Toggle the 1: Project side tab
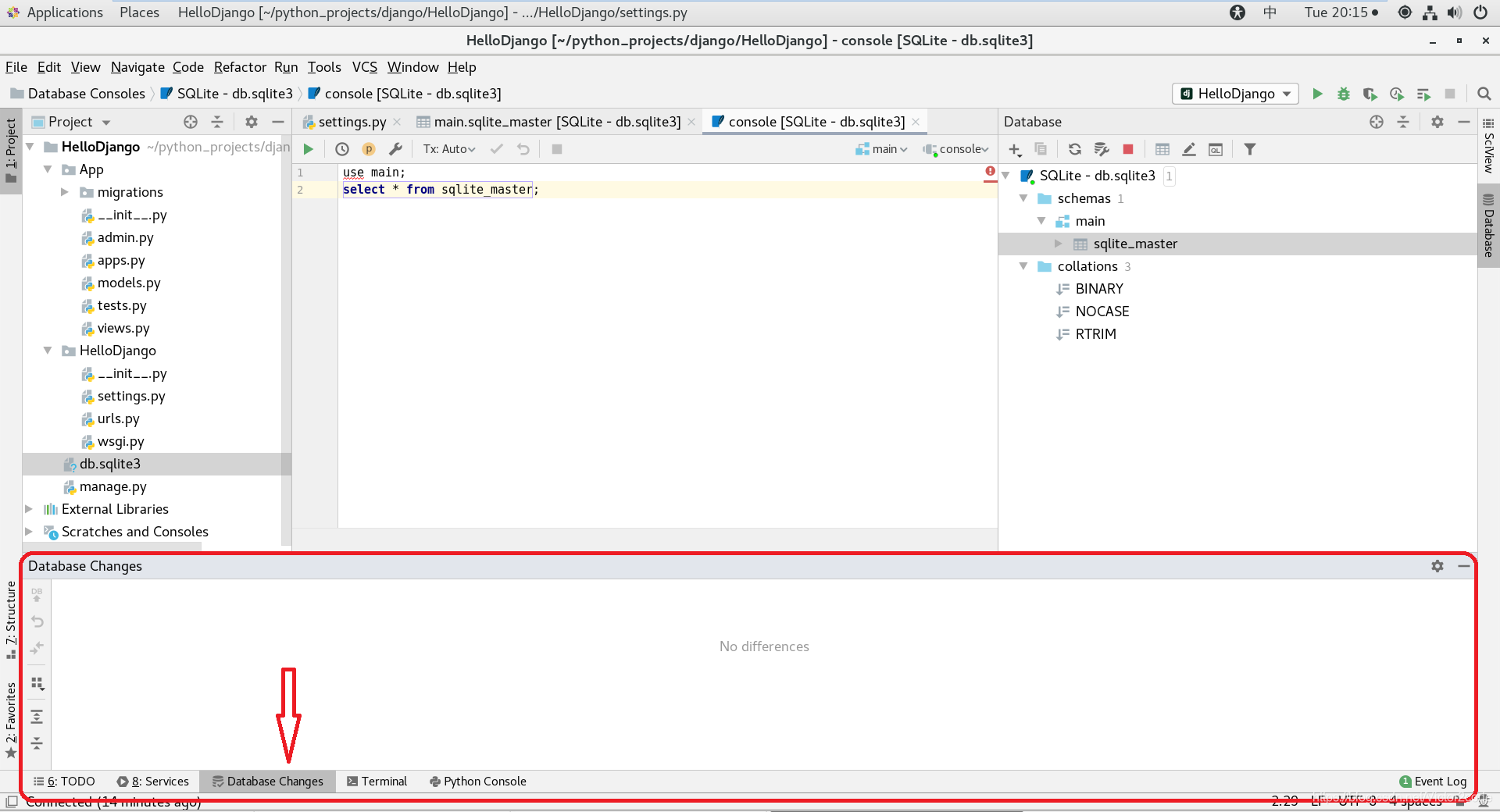1500x812 pixels. pos(11,151)
